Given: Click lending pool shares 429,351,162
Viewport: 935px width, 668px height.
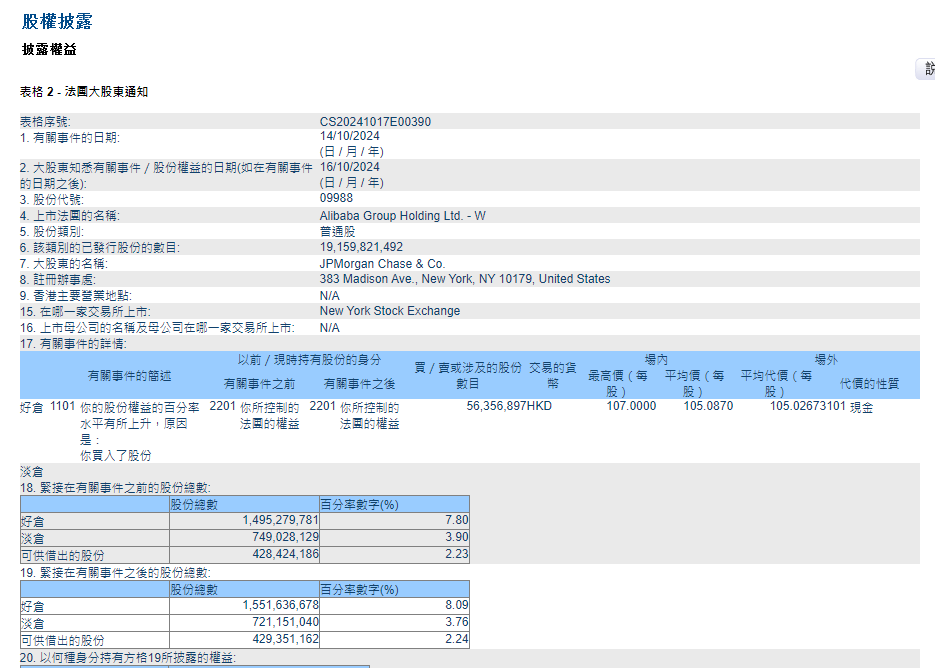Looking at the screenshot, I should [x=280, y=639].
